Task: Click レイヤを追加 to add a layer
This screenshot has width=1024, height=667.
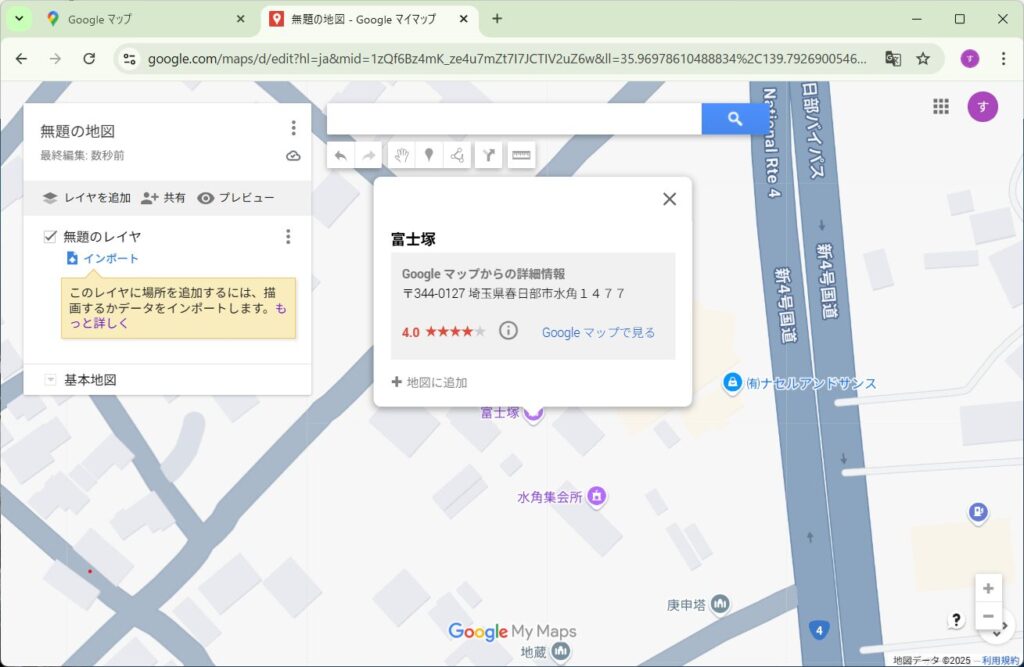Action: [87, 198]
